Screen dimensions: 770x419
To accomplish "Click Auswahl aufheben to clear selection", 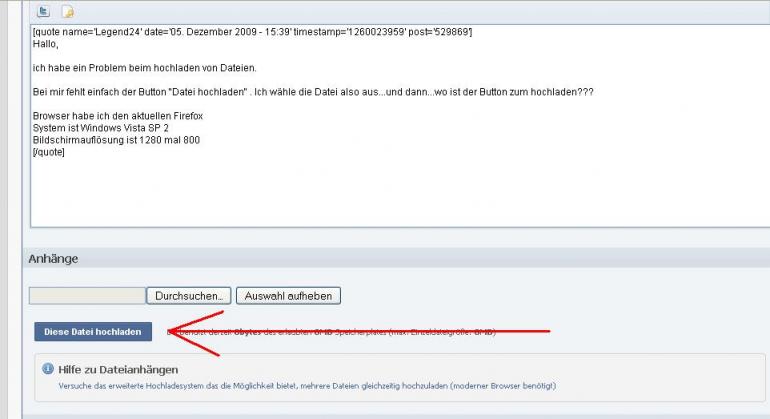I will [x=288, y=296].
